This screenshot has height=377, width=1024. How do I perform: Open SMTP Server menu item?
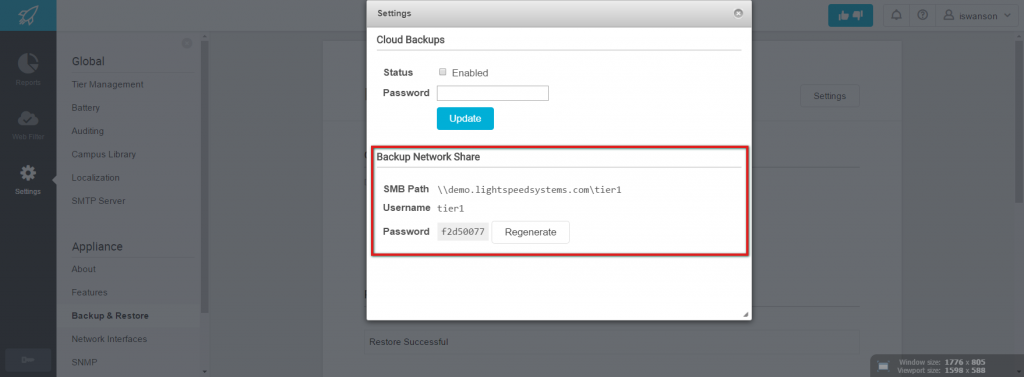98,201
